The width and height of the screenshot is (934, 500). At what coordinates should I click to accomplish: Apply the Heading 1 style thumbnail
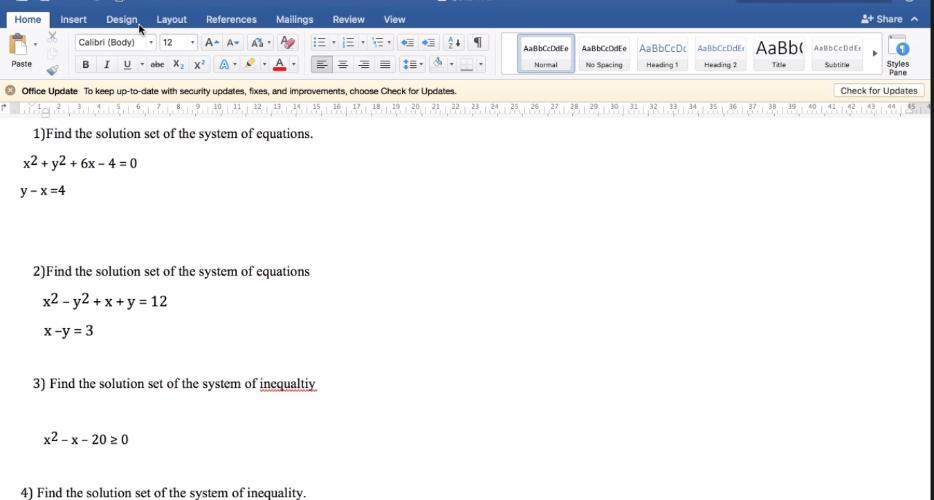[x=662, y=53]
